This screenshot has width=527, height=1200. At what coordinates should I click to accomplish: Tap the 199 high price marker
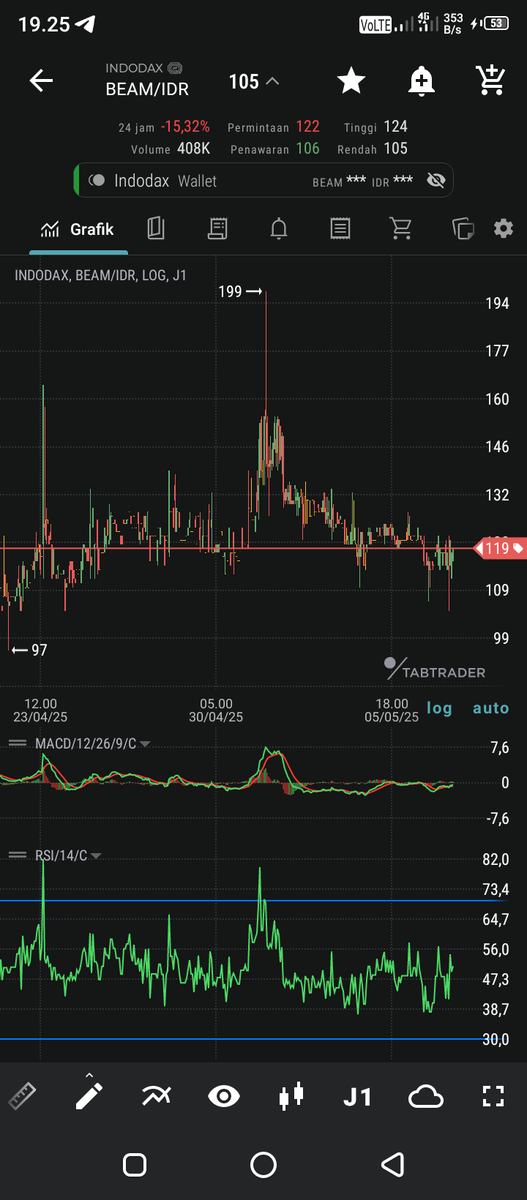240,292
